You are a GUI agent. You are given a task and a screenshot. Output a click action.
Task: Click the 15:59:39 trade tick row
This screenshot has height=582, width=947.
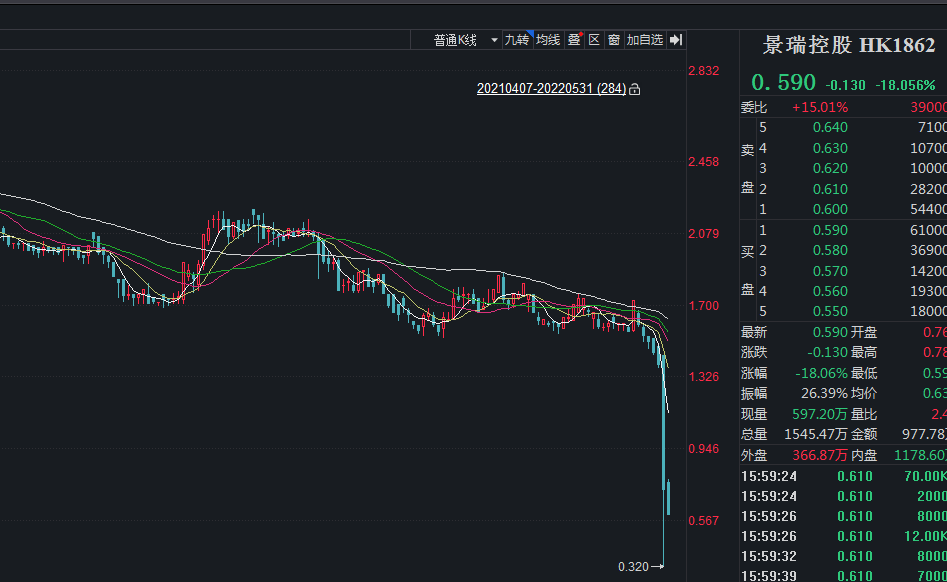840,576
